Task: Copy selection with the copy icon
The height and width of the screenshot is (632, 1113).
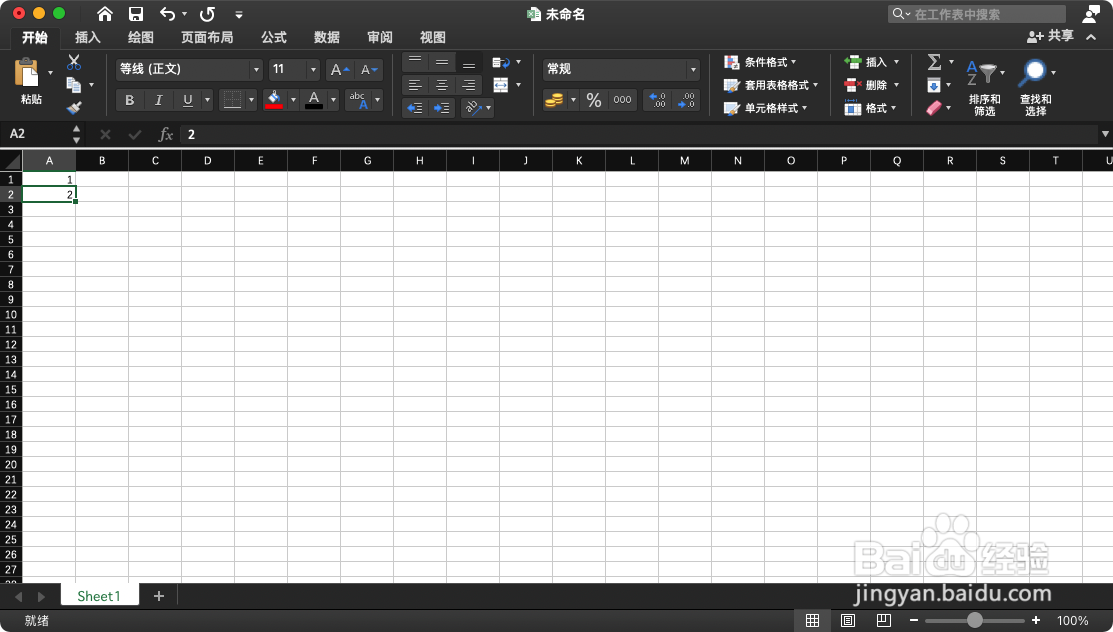Action: (74, 85)
